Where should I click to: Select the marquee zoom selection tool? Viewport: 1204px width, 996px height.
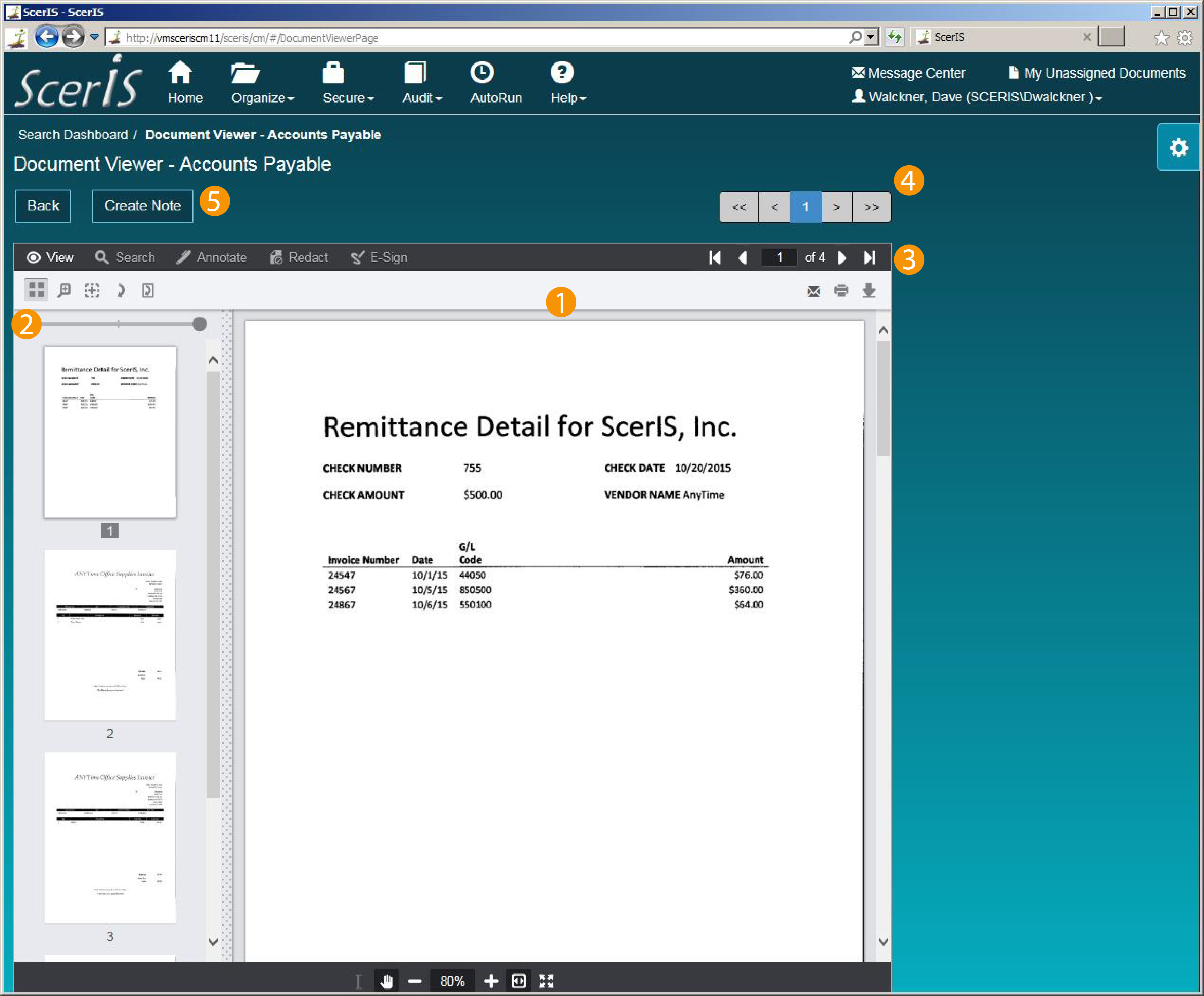92,290
